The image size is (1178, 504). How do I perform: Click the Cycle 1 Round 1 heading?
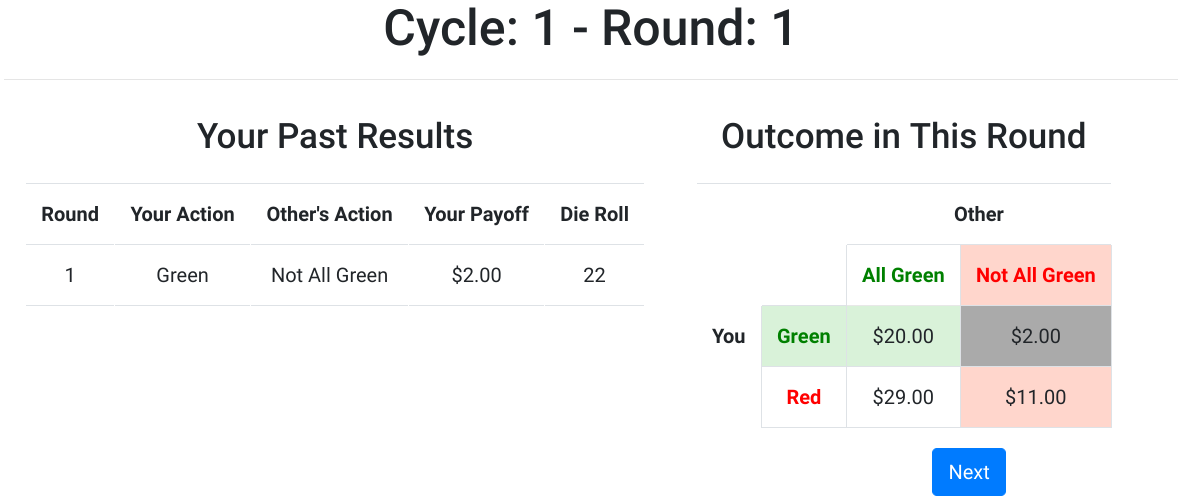coord(589,29)
